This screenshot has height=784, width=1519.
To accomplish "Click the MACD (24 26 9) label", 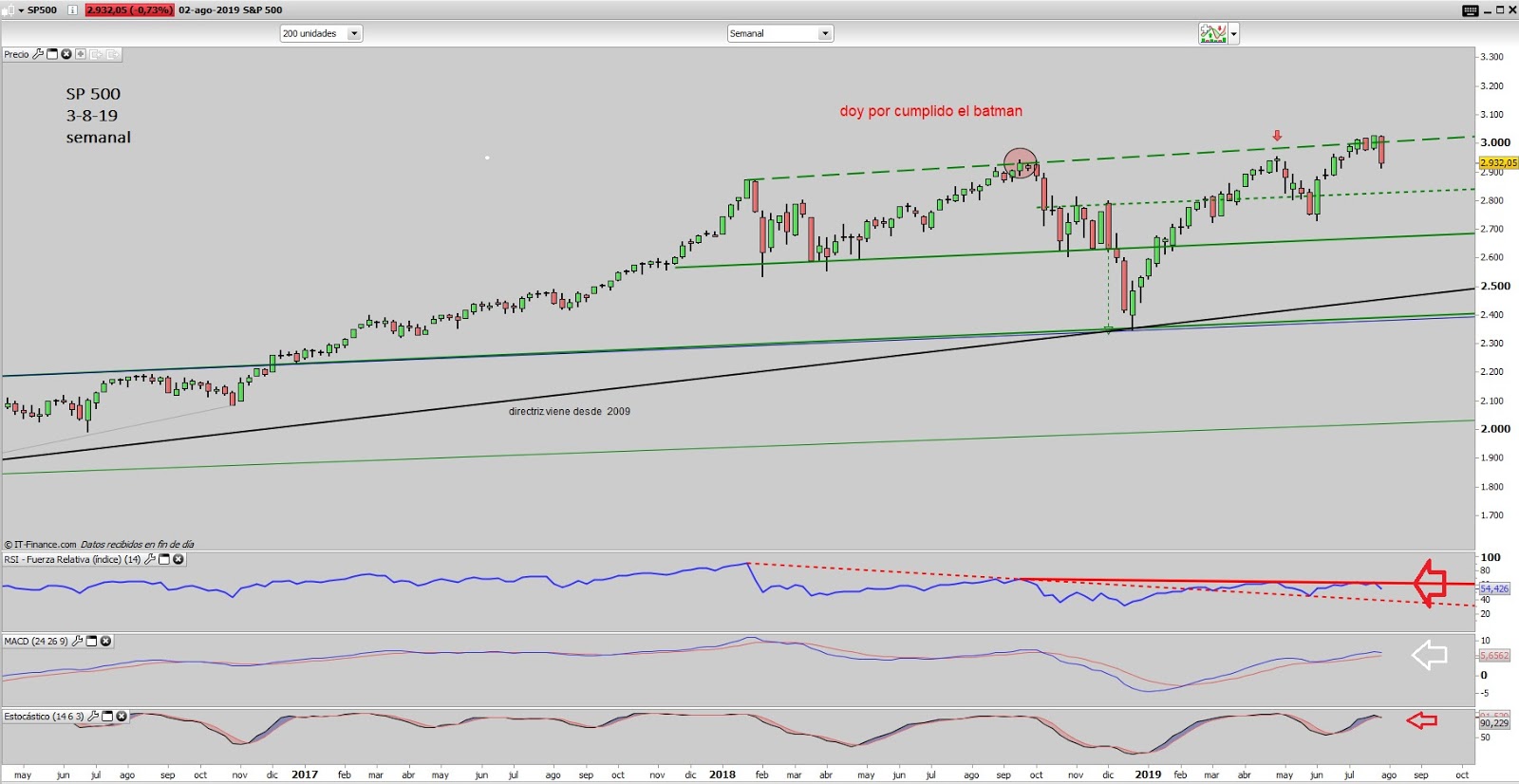I will (36, 641).
